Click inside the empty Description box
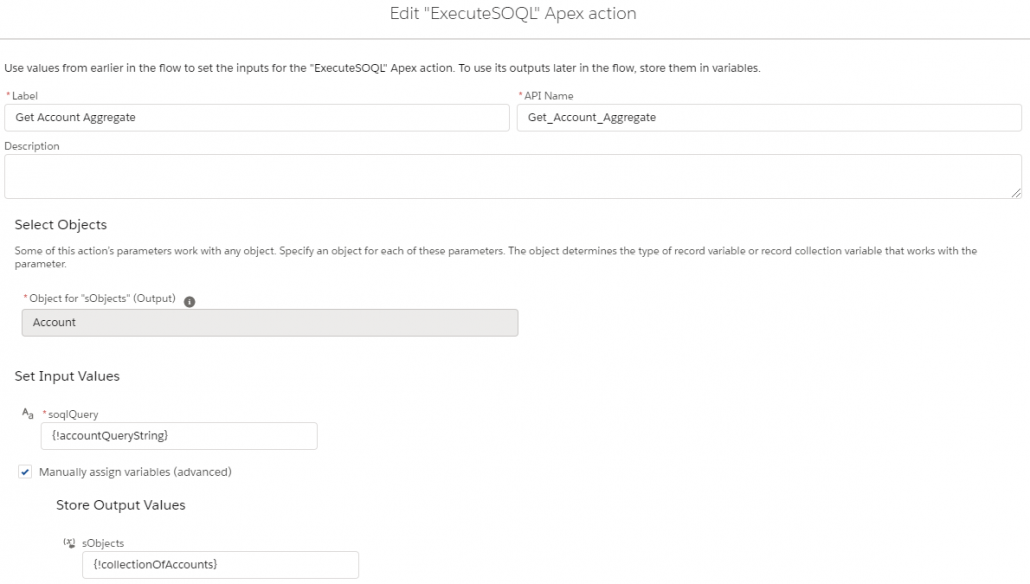 tap(514, 174)
